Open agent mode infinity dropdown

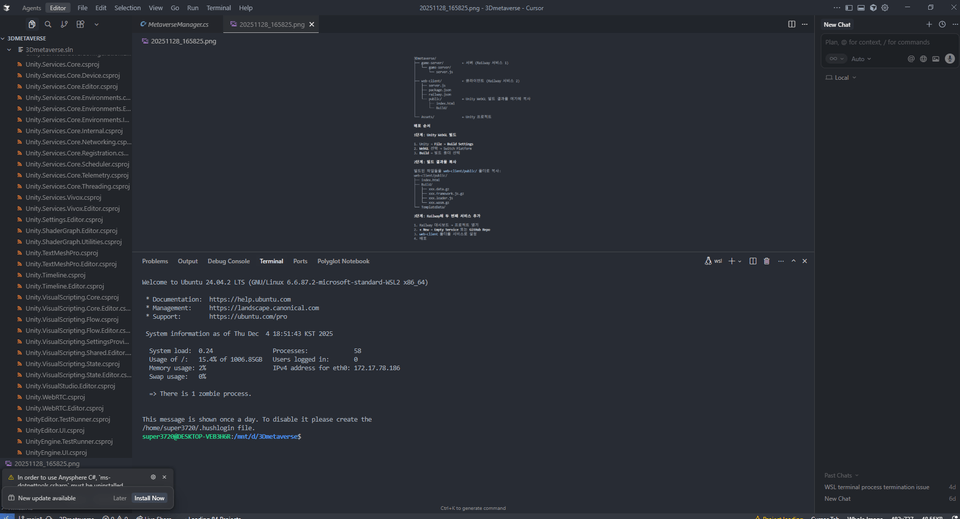[836, 59]
